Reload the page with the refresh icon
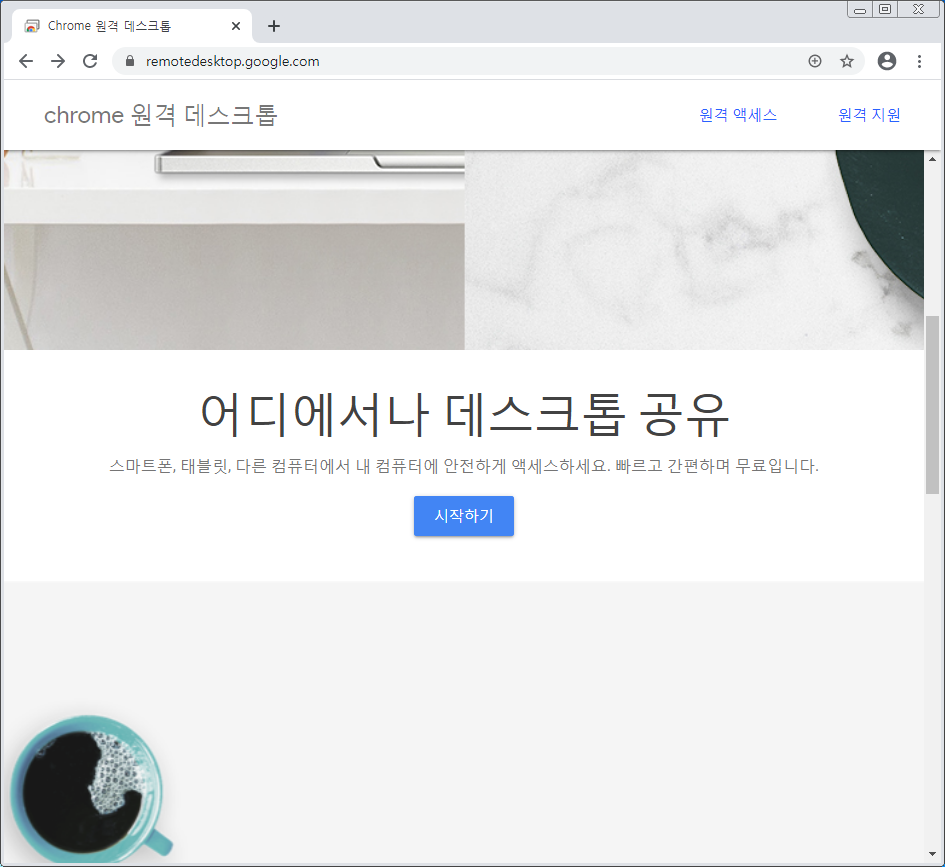Screen dimensions: 945x867 (90, 61)
